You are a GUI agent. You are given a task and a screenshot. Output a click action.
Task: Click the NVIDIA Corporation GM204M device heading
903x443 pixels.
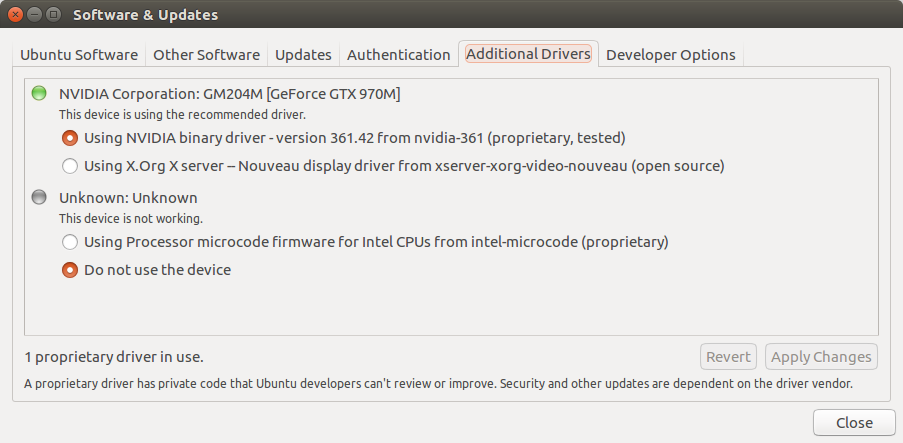tap(229, 94)
